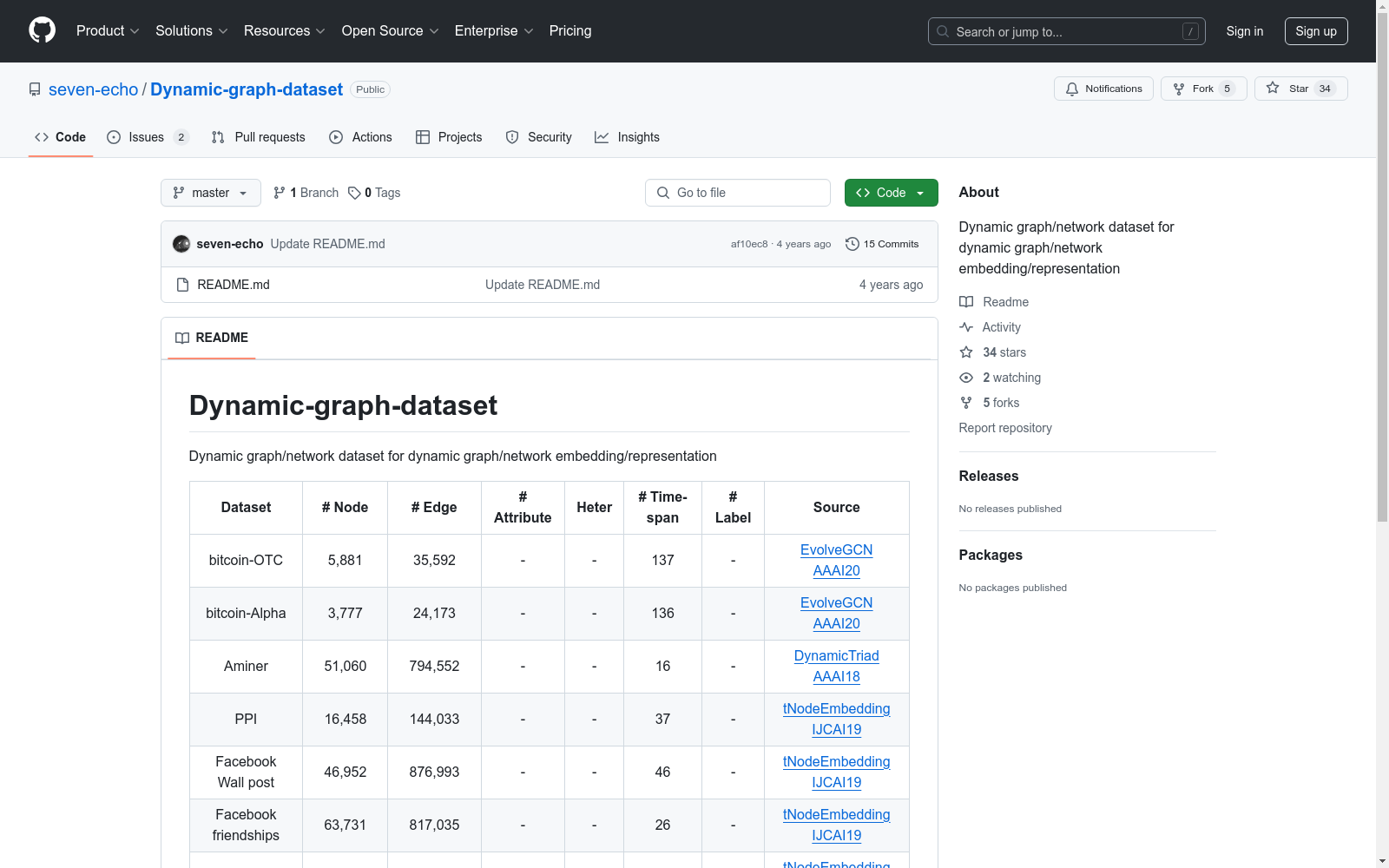Click the seven-echo author name in commit row
Image resolution: width=1389 pixels, height=868 pixels.
point(230,244)
